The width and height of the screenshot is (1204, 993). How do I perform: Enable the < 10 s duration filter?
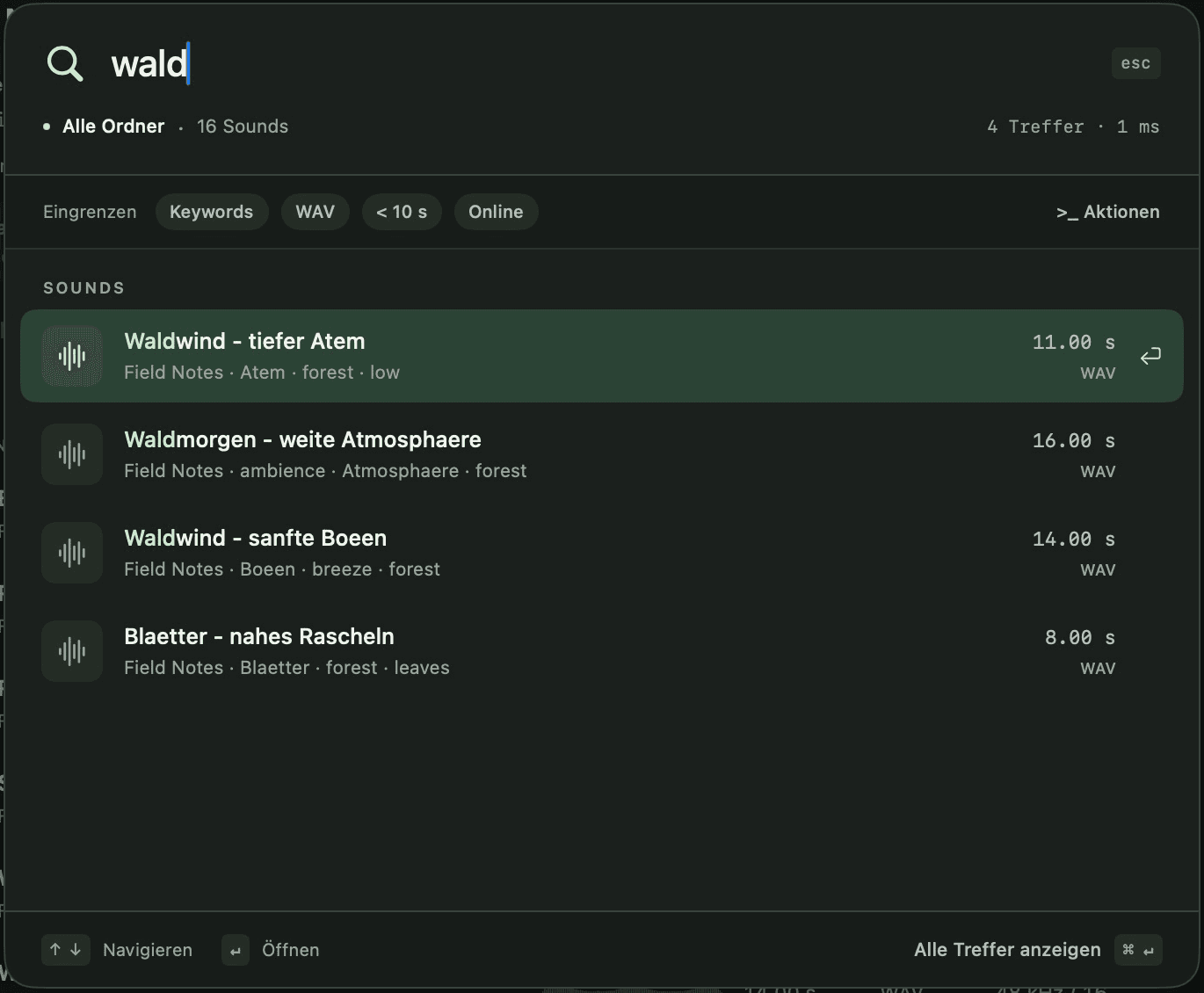tap(402, 212)
